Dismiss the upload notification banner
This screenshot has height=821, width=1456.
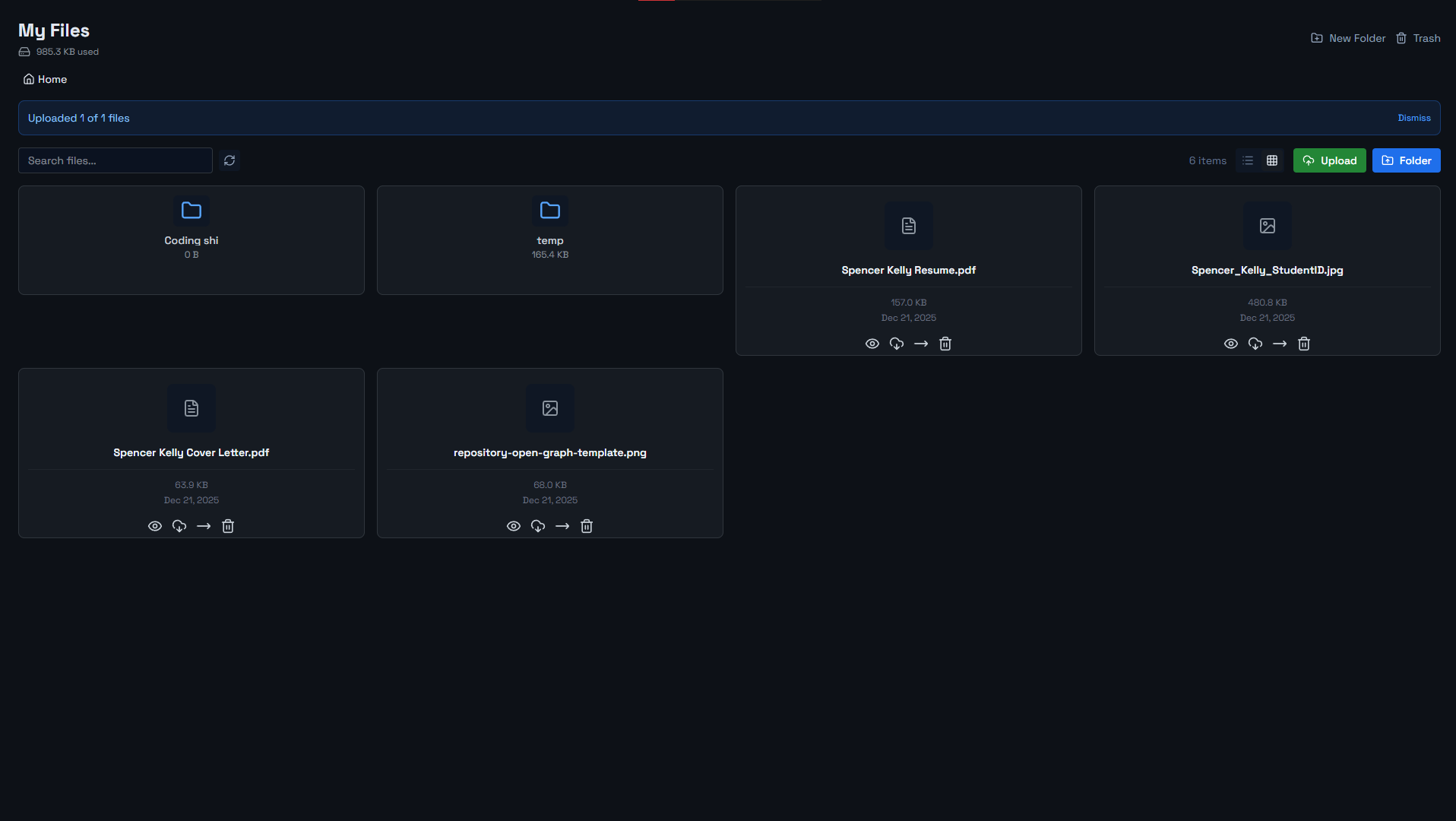click(x=1413, y=118)
